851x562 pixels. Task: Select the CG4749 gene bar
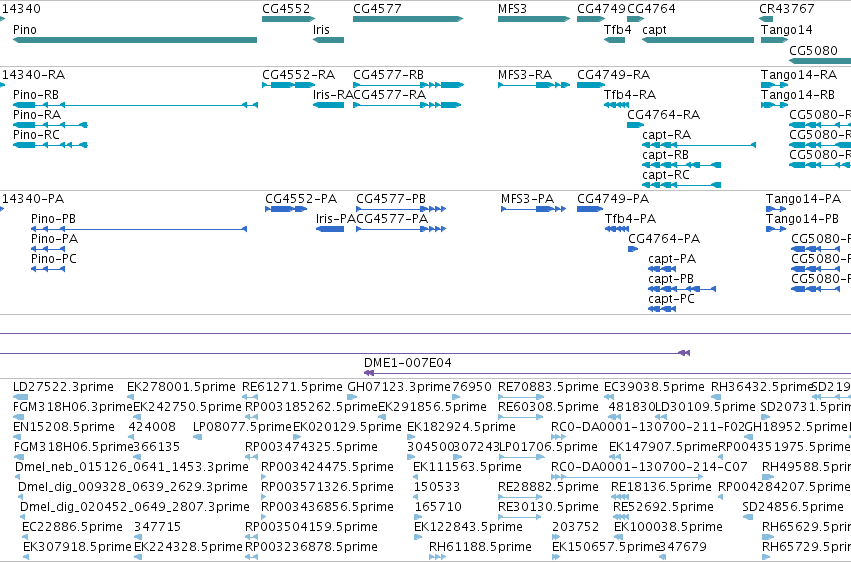pyautogui.click(x=591, y=19)
